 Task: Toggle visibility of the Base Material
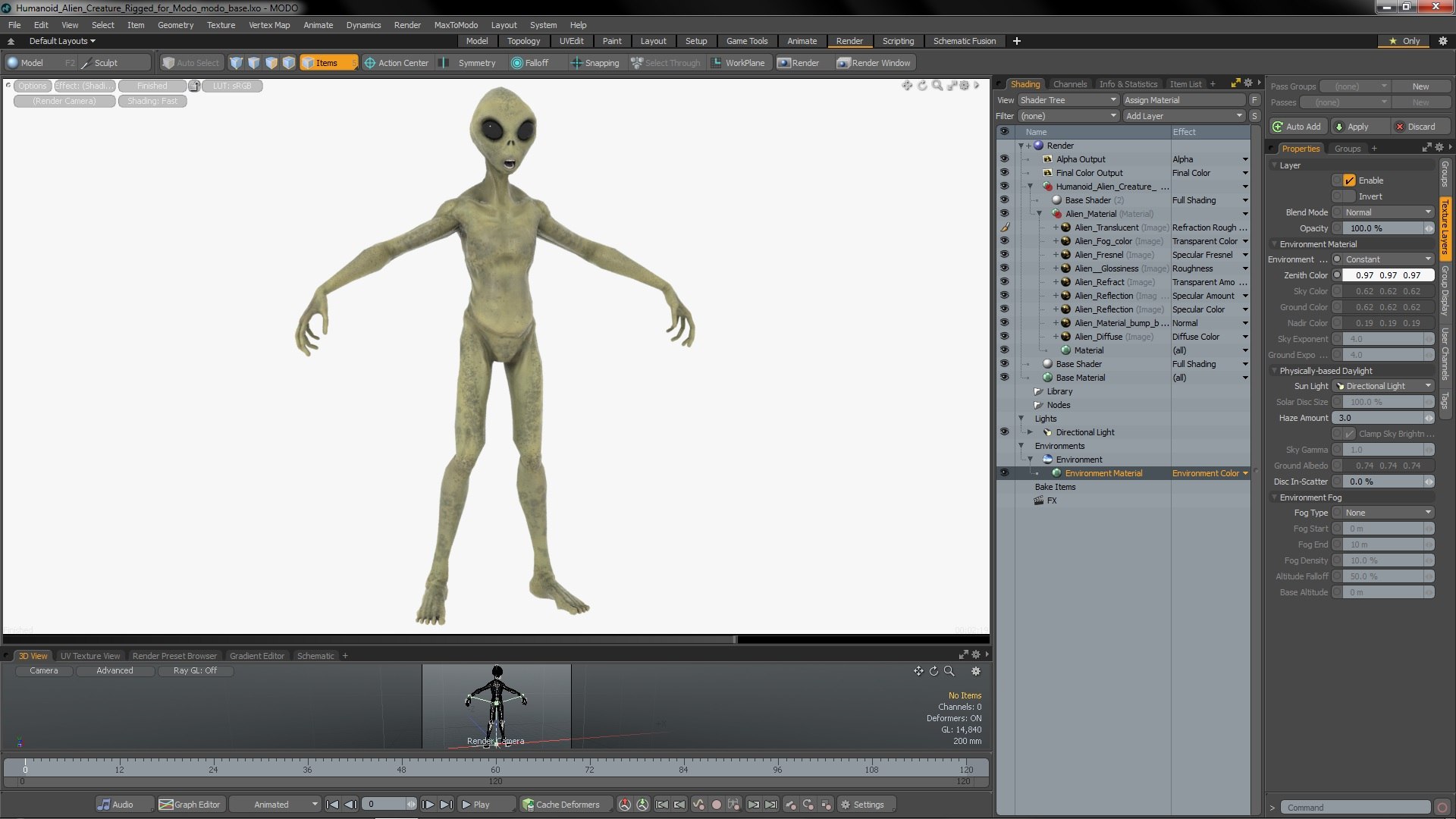click(1004, 378)
